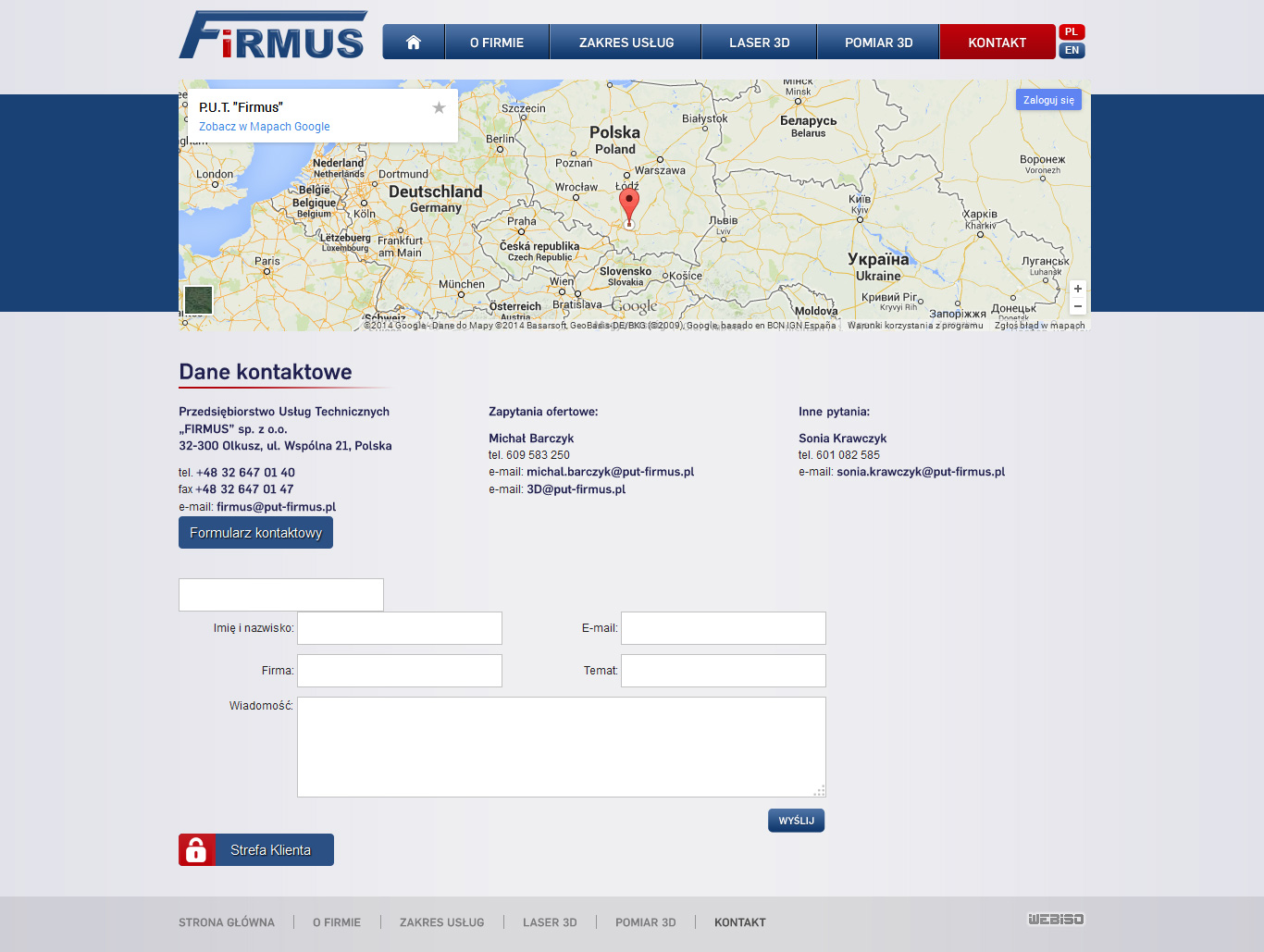1264x952 pixels.
Task: Open footer link ZAKRES USŁUG
Action: tap(442, 922)
